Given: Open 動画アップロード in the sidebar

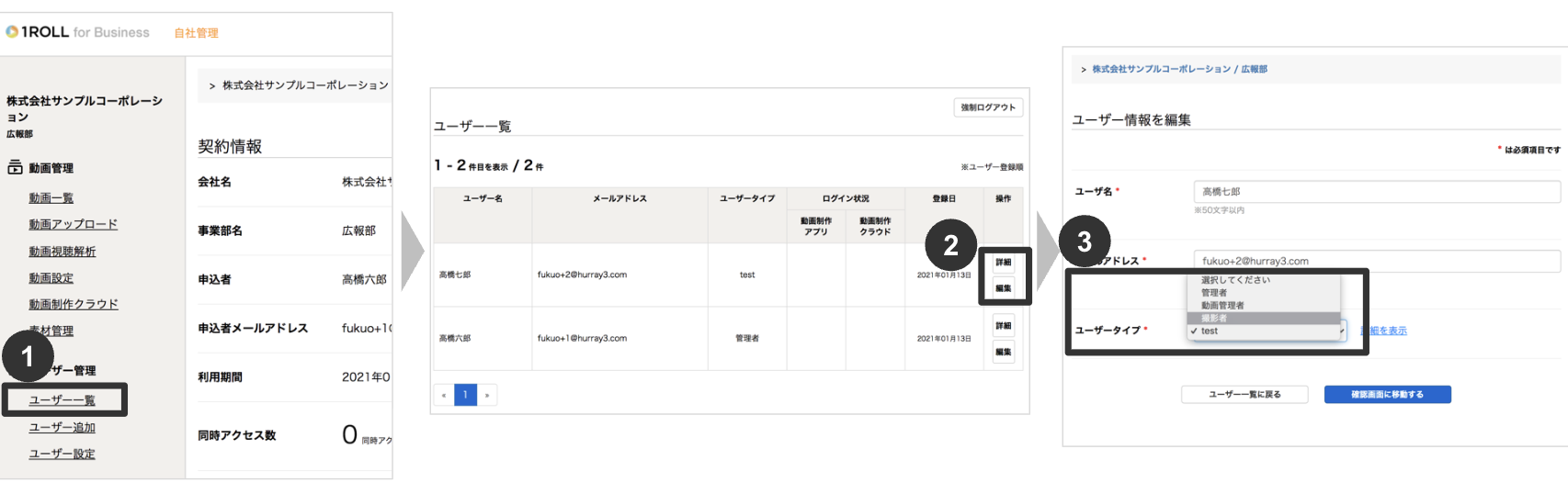Looking at the screenshot, I should [x=73, y=224].
